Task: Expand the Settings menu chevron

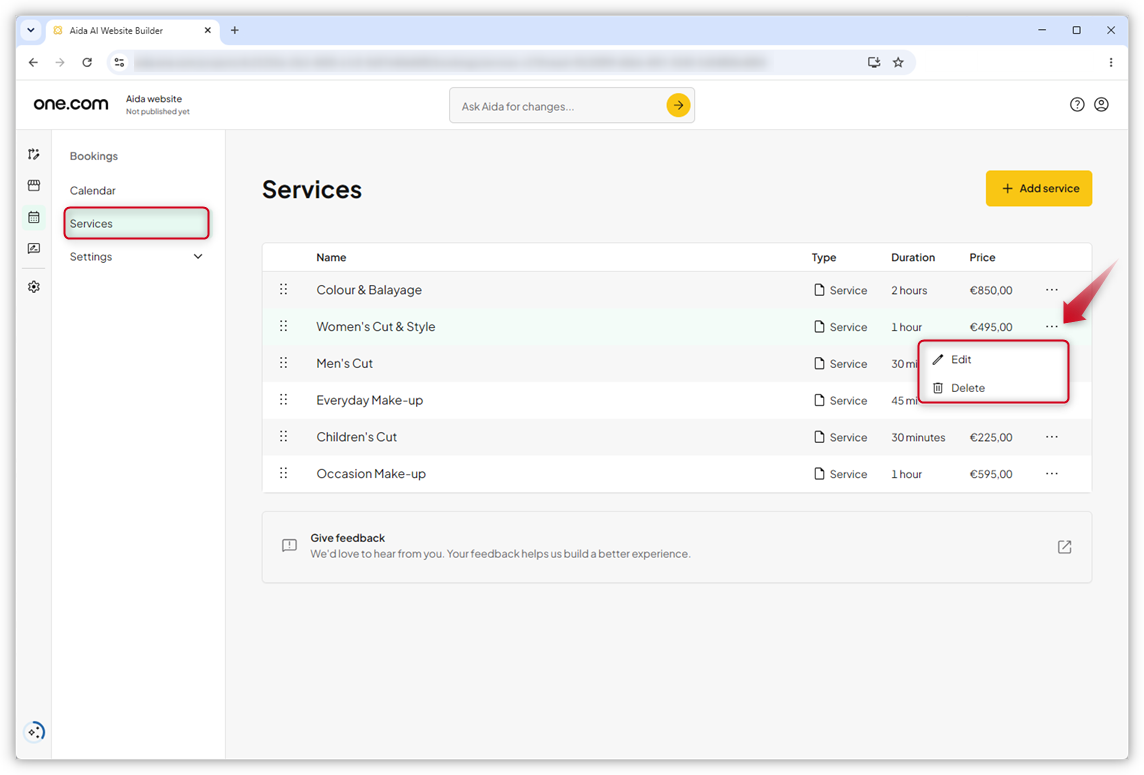Action: coord(198,256)
